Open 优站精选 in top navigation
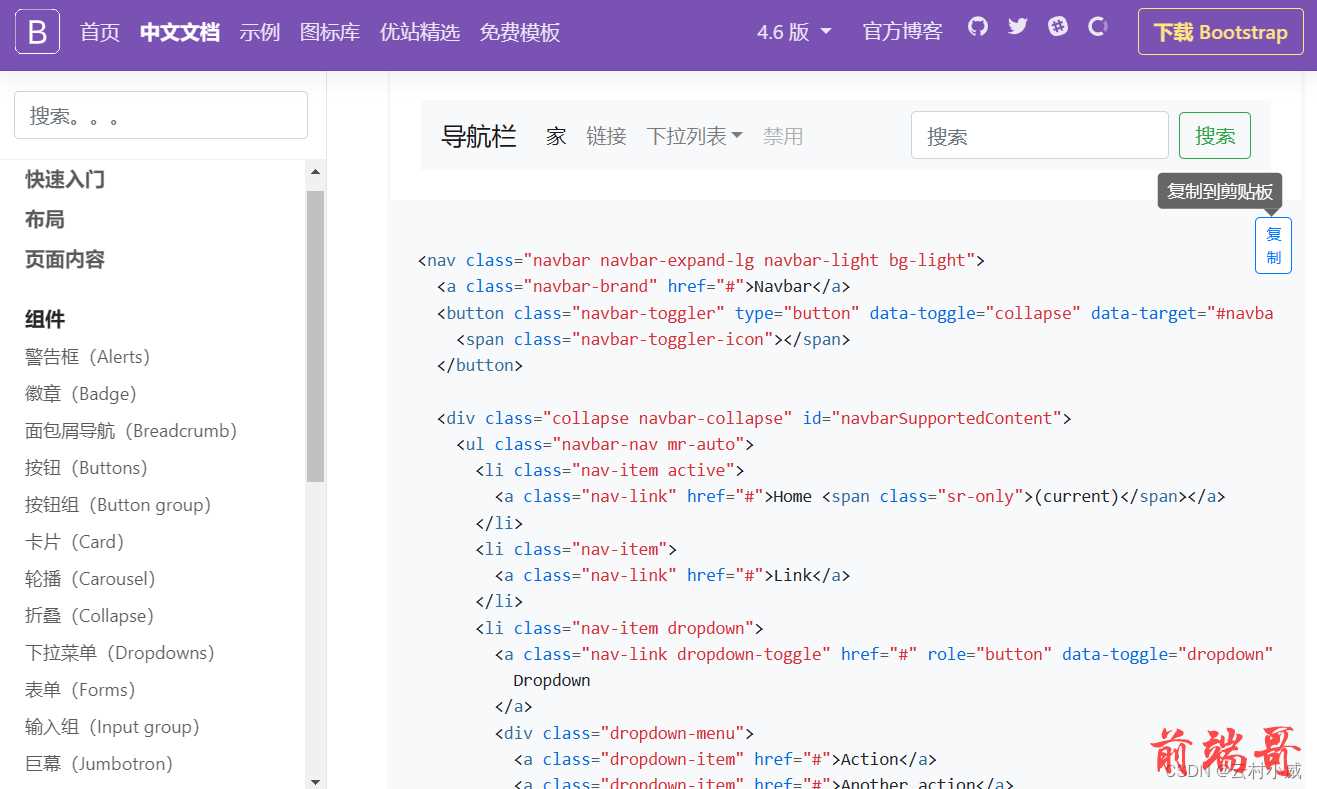1317x789 pixels. tap(420, 32)
